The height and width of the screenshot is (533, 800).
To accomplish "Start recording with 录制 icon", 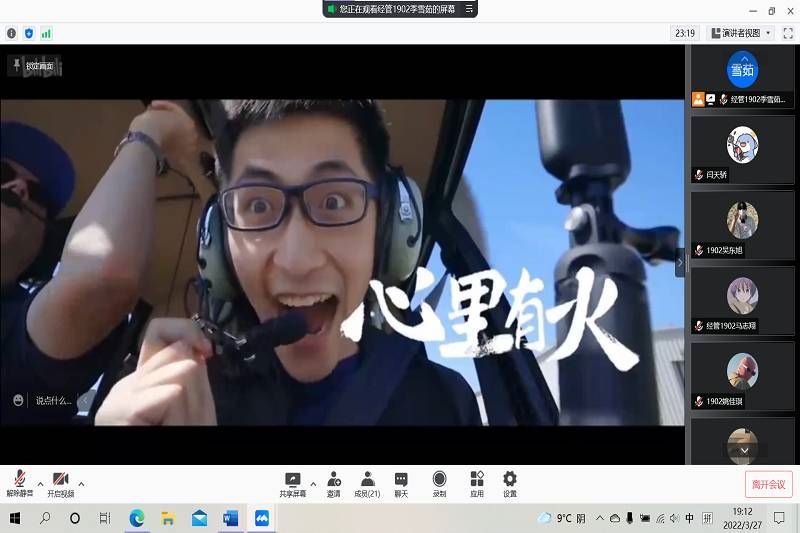I will tap(439, 483).
